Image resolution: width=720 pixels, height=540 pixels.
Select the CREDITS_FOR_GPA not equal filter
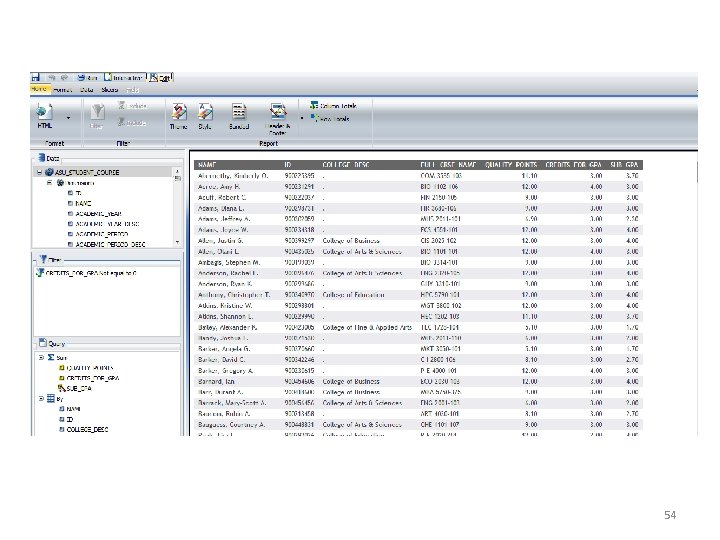point(86,273)
